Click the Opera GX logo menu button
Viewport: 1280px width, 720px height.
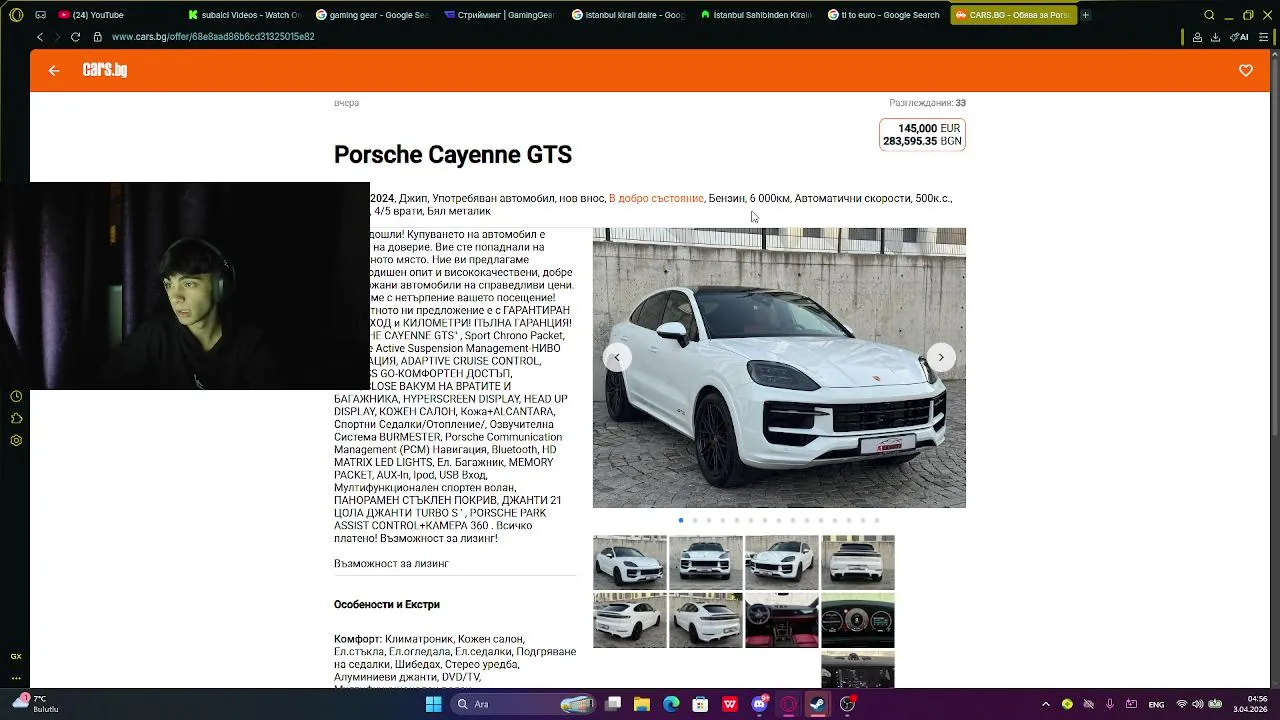16,15
